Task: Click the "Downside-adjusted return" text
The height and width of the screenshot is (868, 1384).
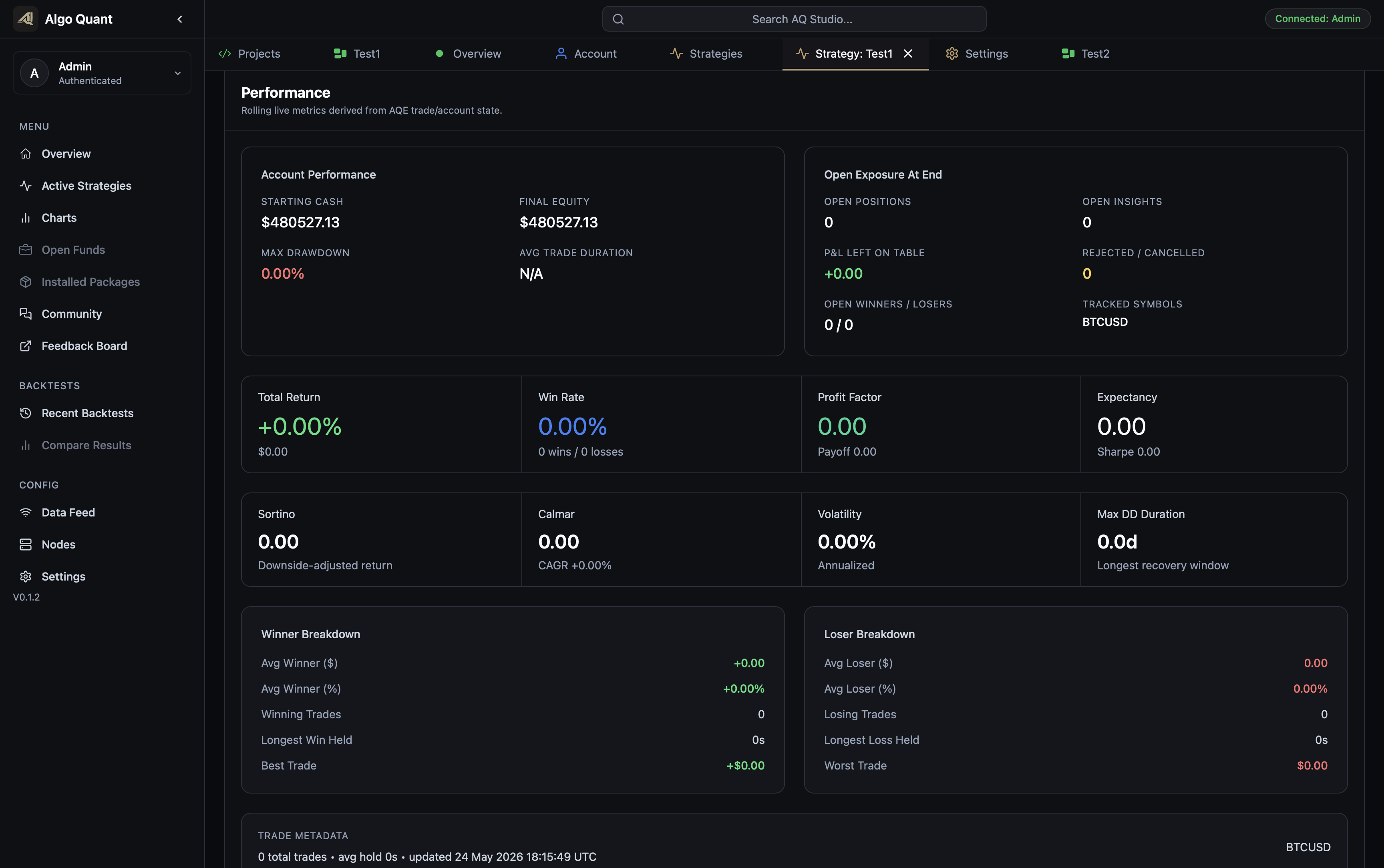Action: [x=325, y=565]
